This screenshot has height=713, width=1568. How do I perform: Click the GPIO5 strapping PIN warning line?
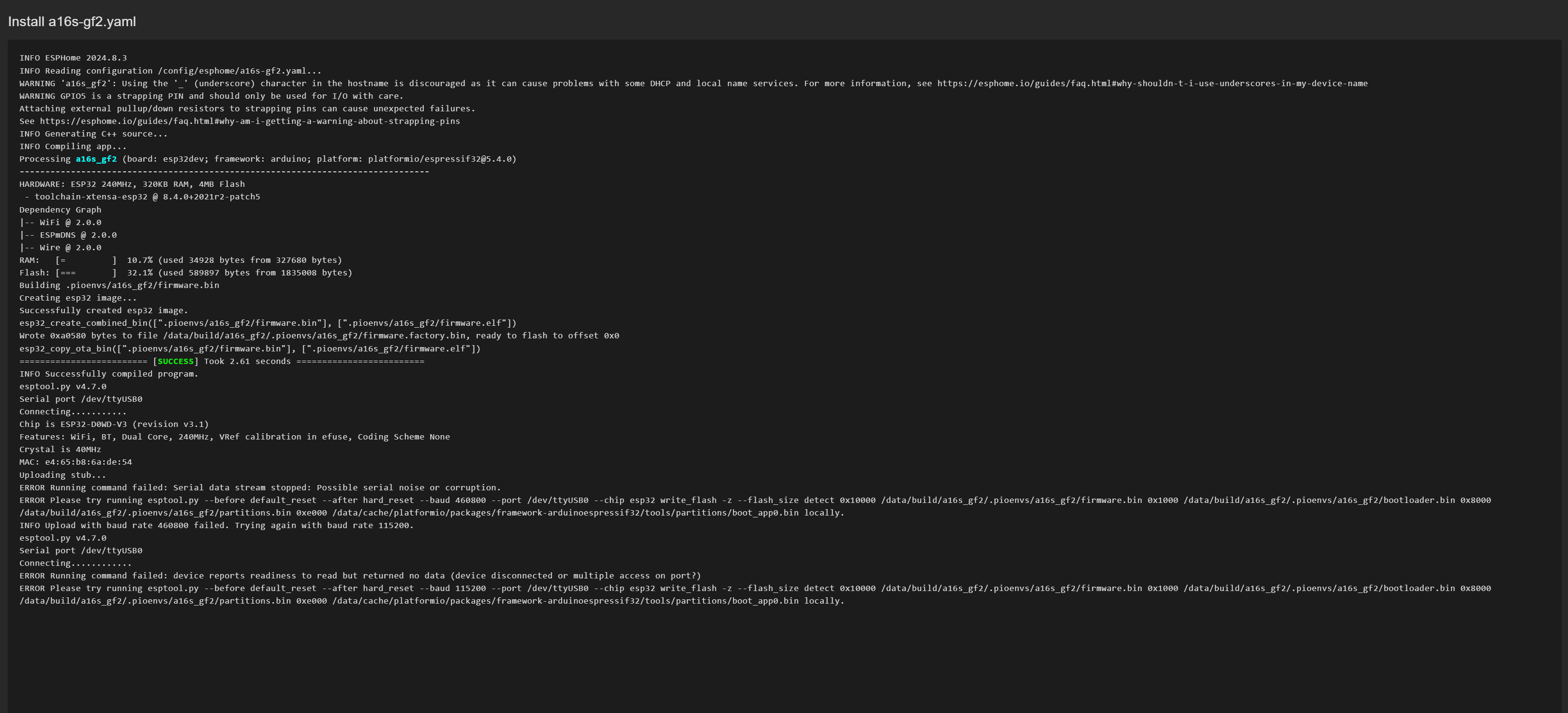[211, 96]
